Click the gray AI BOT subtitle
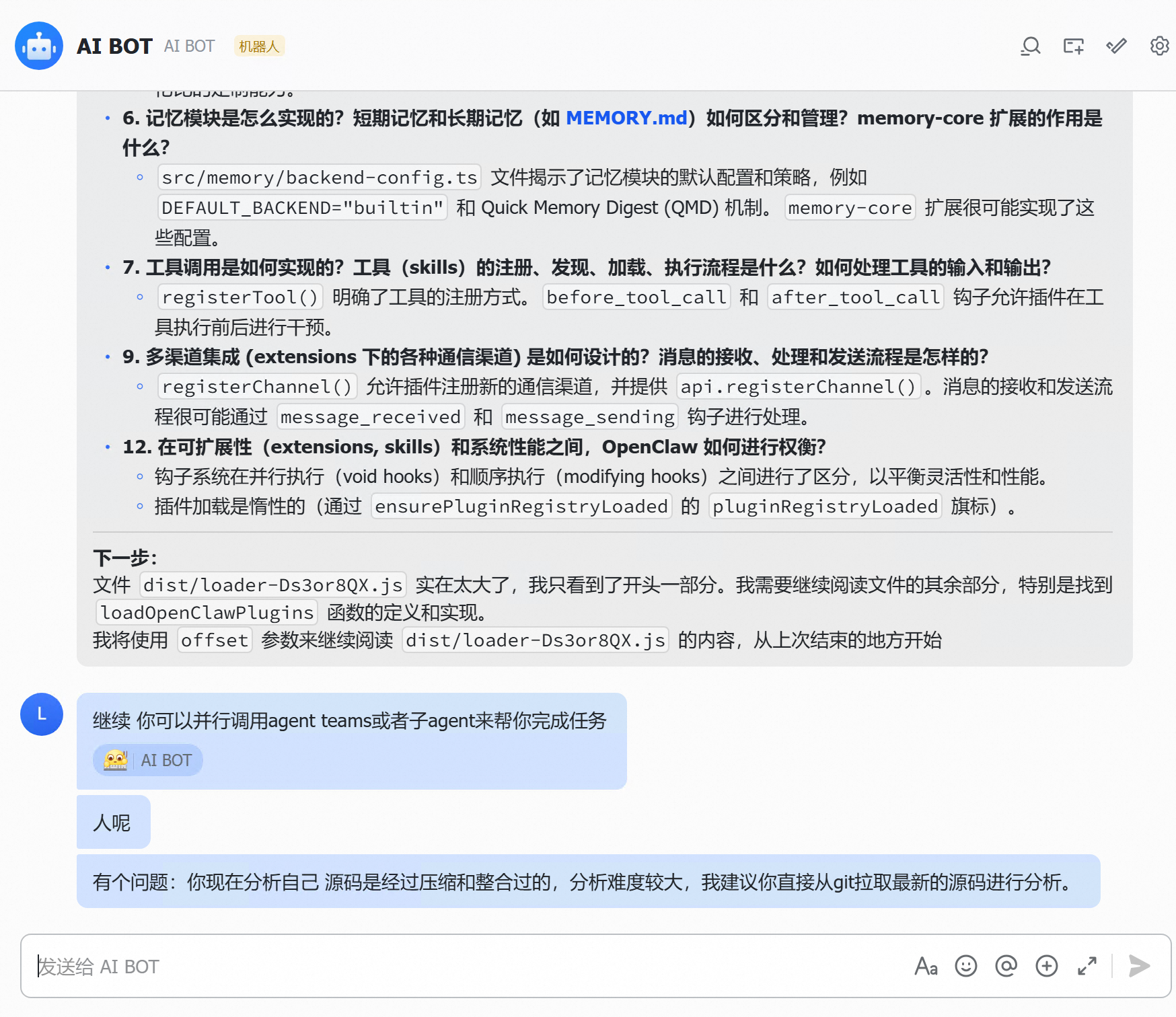The width and height of the screenshot is (1176, 1017). 189,46
